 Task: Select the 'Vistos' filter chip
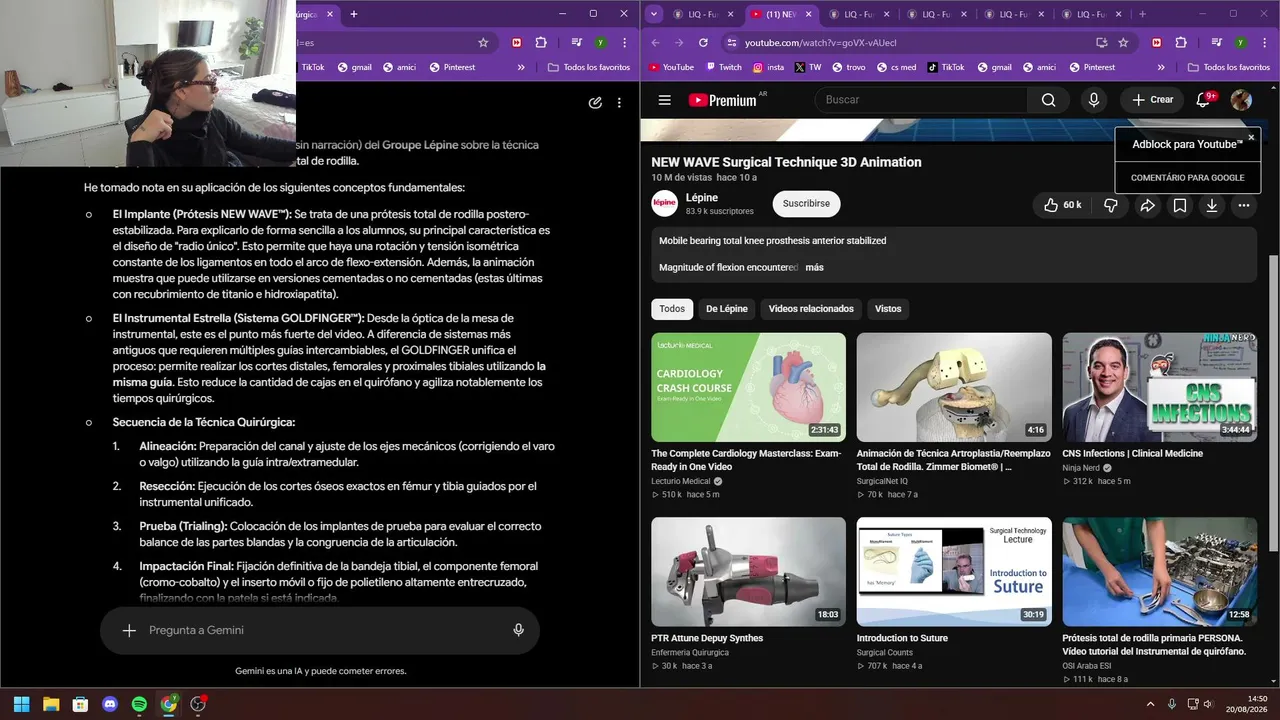coord(888,309)
